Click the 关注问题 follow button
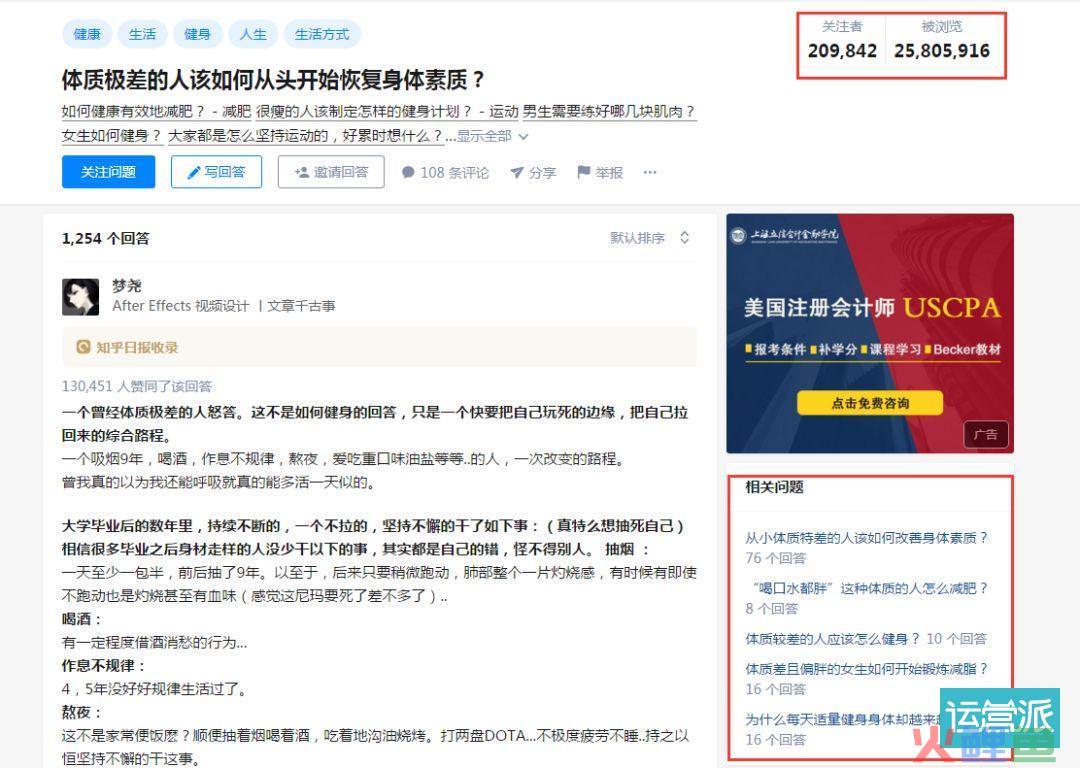This screenshot has height=768, width=1080. point(108,172)
